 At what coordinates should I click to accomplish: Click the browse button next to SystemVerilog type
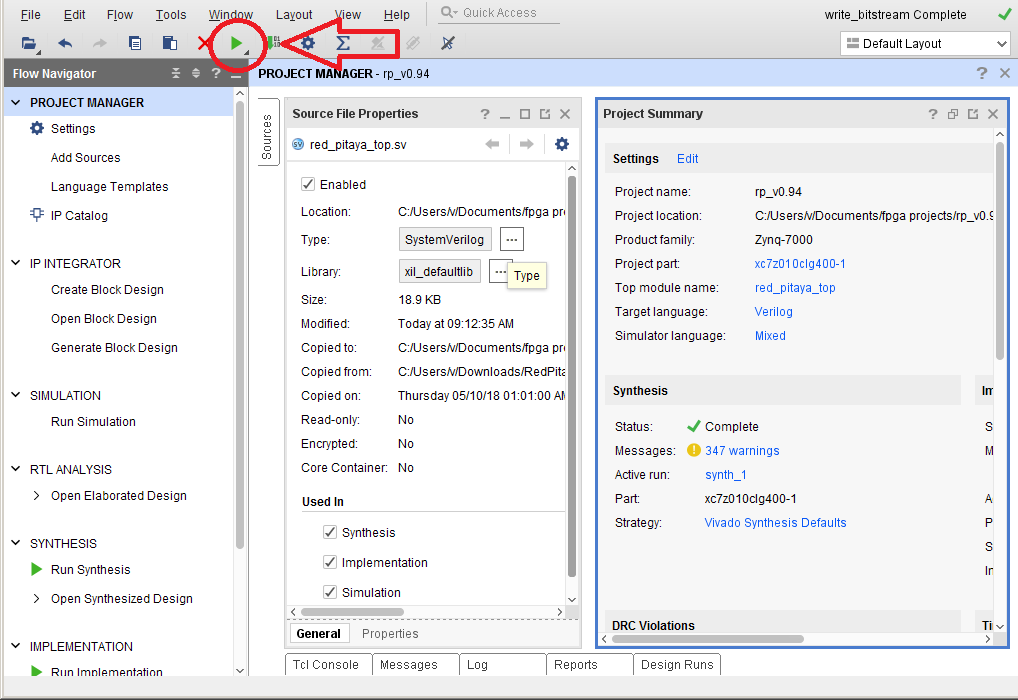(x=512, y=240)
